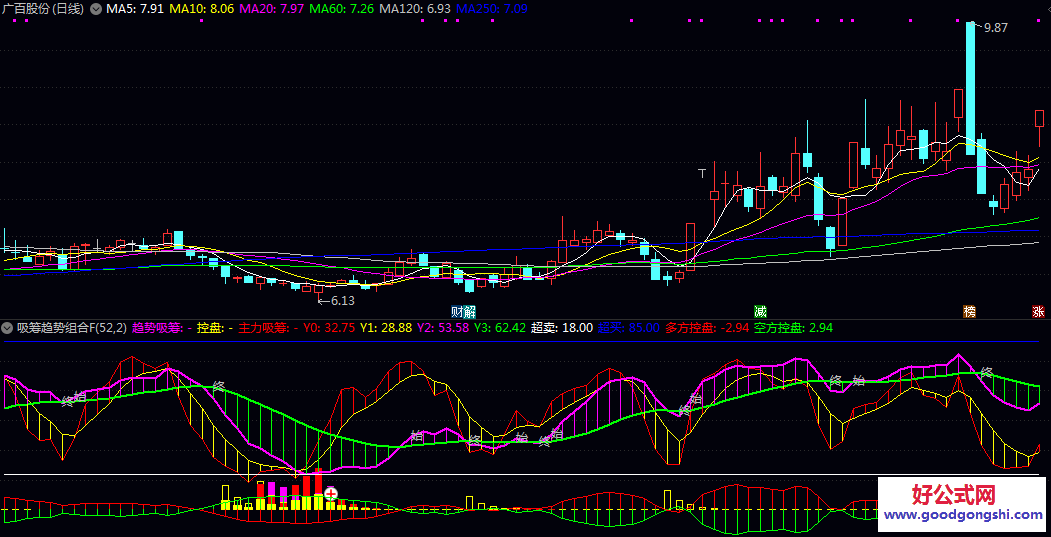Image resolution: width=1051 pixels, height=537 pixels.
Task: Click the orange 榜 marker
Action: point(969,312)
